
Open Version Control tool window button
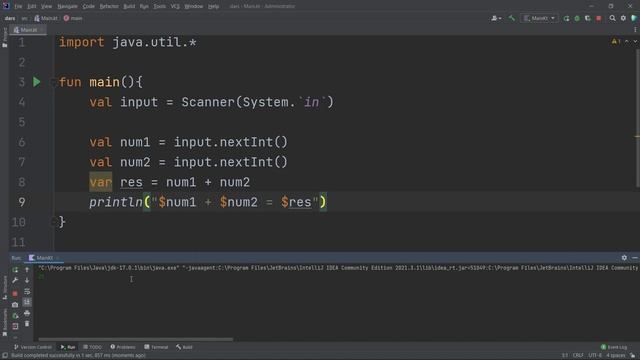[33, 347]
